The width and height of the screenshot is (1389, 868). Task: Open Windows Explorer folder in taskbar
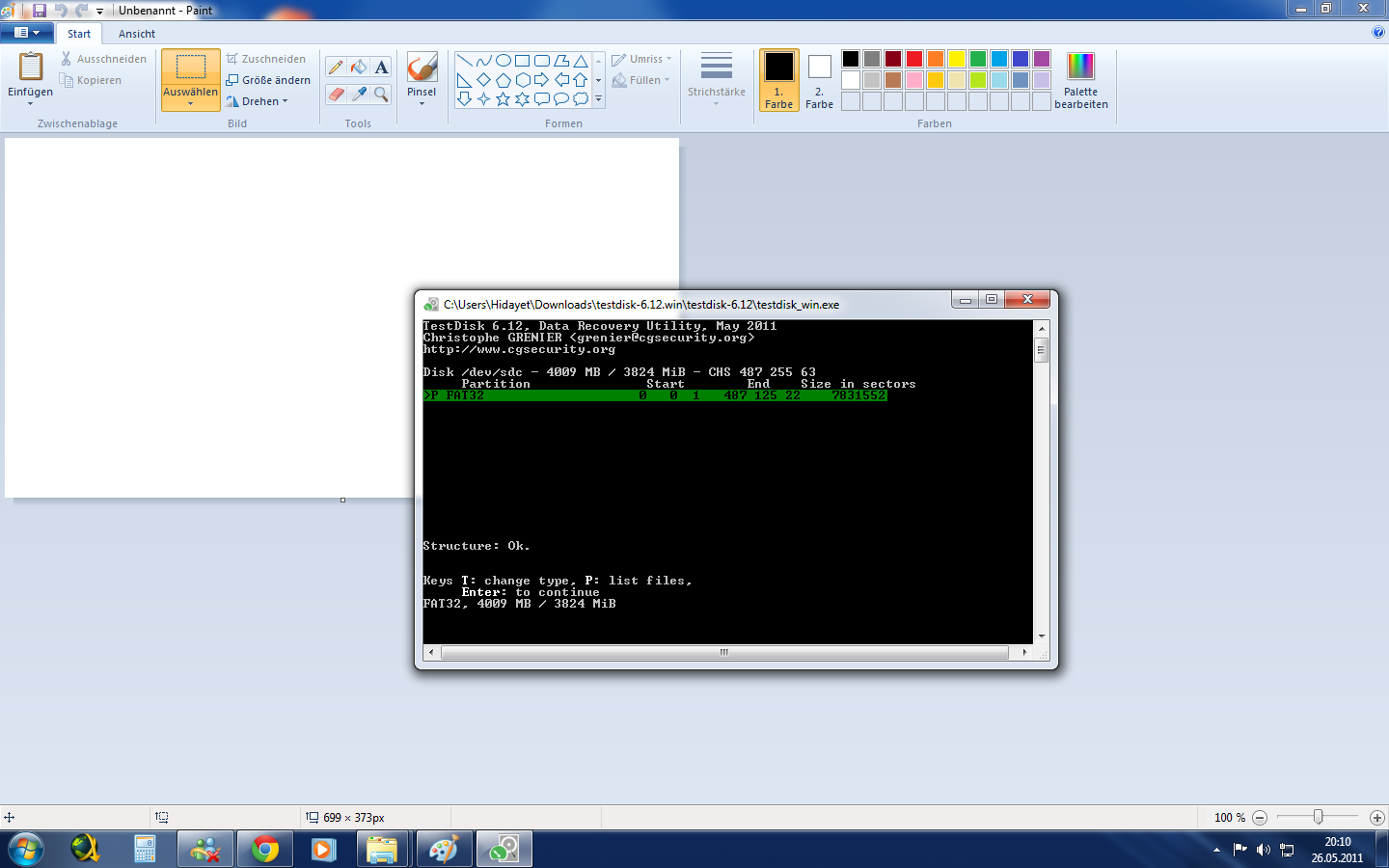point(382,850)
